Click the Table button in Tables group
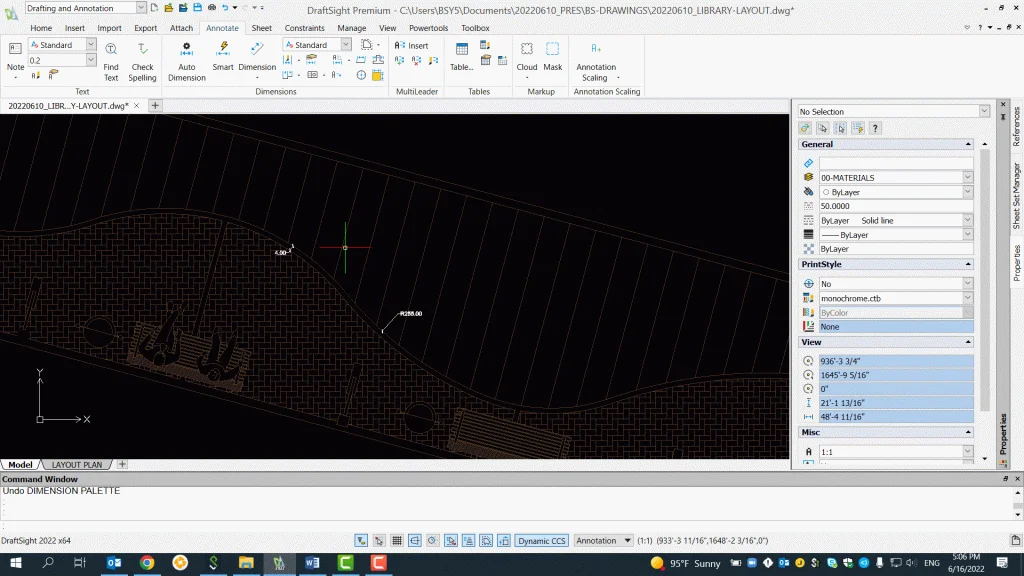1024x576 pixels. (x=461, y=55)
